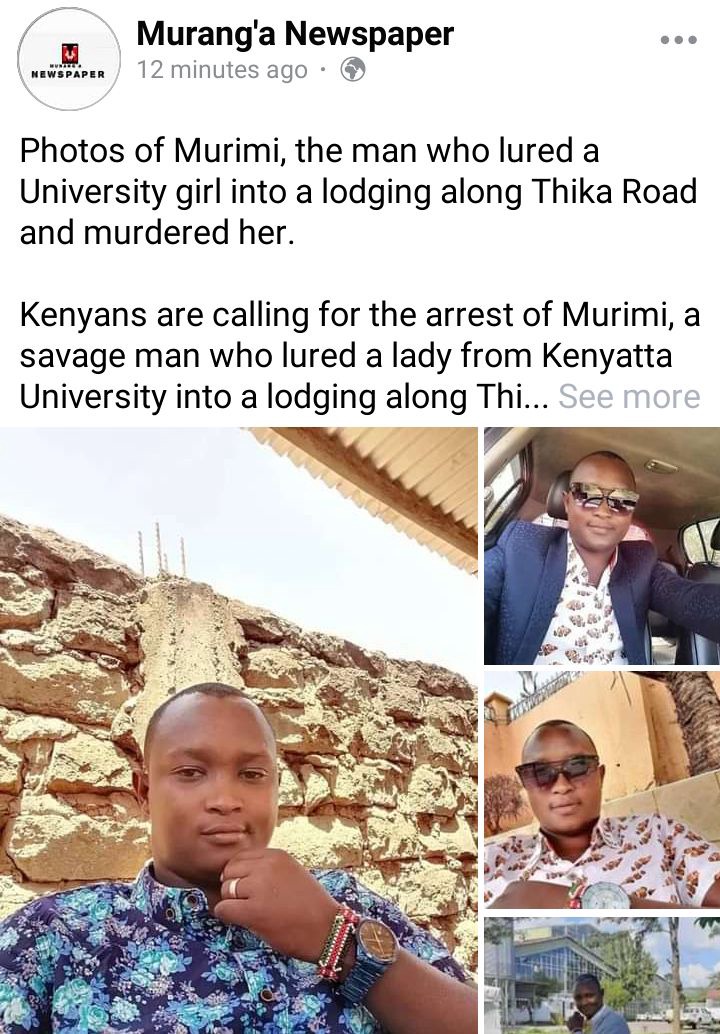Tap the dark sunglasses in palm tree photo

[x=558, y=772]
